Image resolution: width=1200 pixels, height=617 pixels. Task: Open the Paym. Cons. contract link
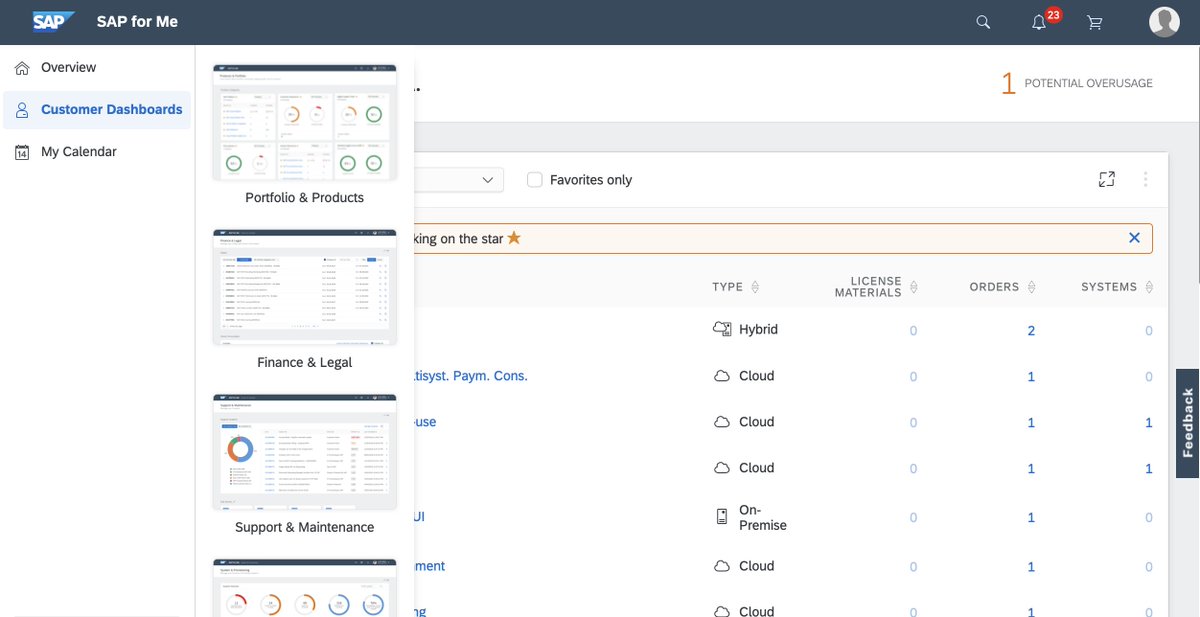click(x=471, y=376)
